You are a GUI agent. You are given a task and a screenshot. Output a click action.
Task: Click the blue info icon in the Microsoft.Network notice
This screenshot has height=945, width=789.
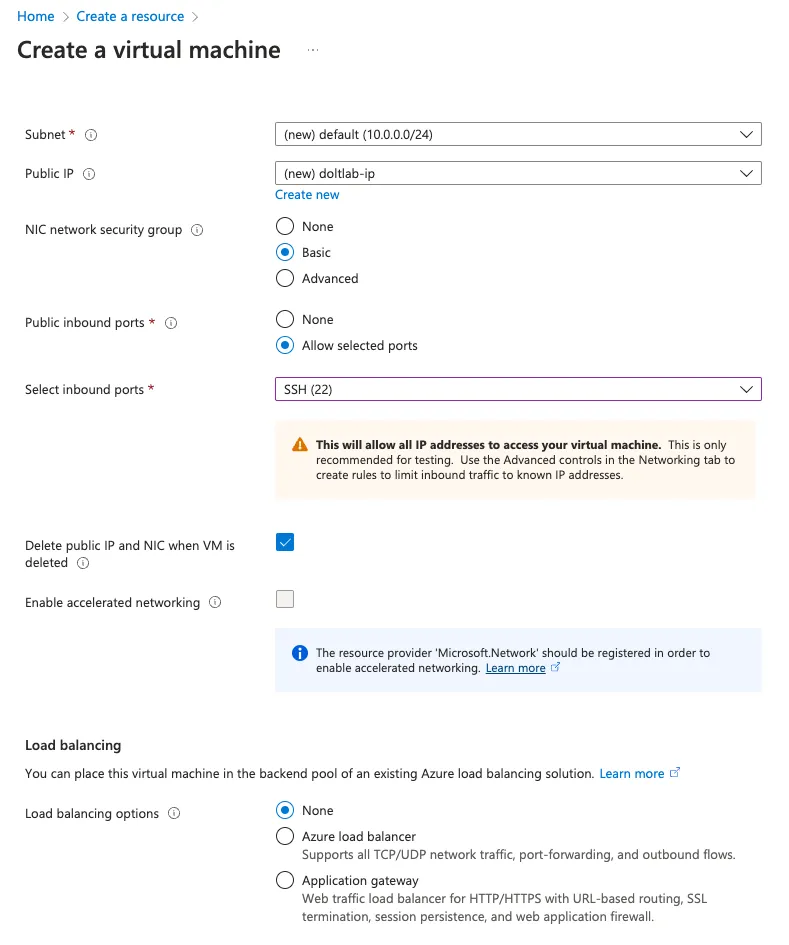pos(299,653)
